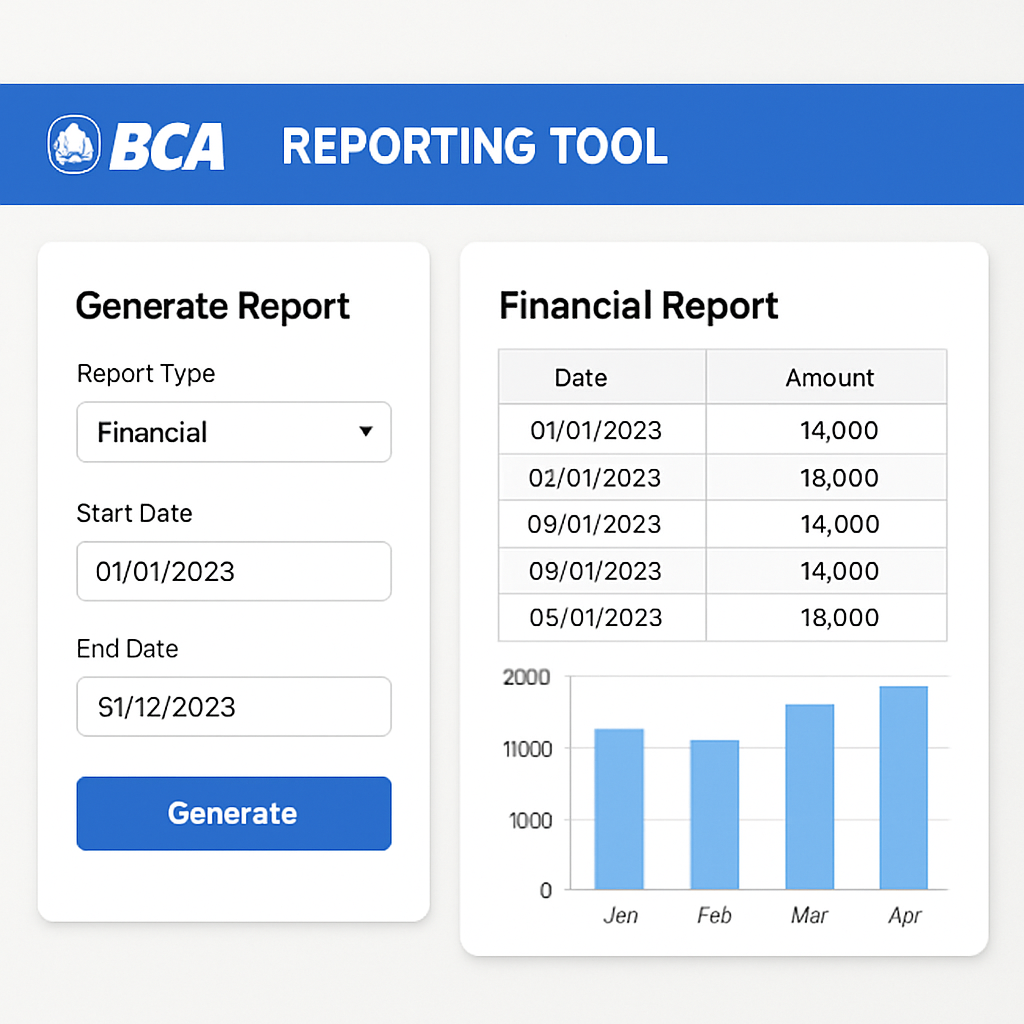
Task: Click the Financial Report panel heading
Action: pyautogui.click(x=638, y=305)
